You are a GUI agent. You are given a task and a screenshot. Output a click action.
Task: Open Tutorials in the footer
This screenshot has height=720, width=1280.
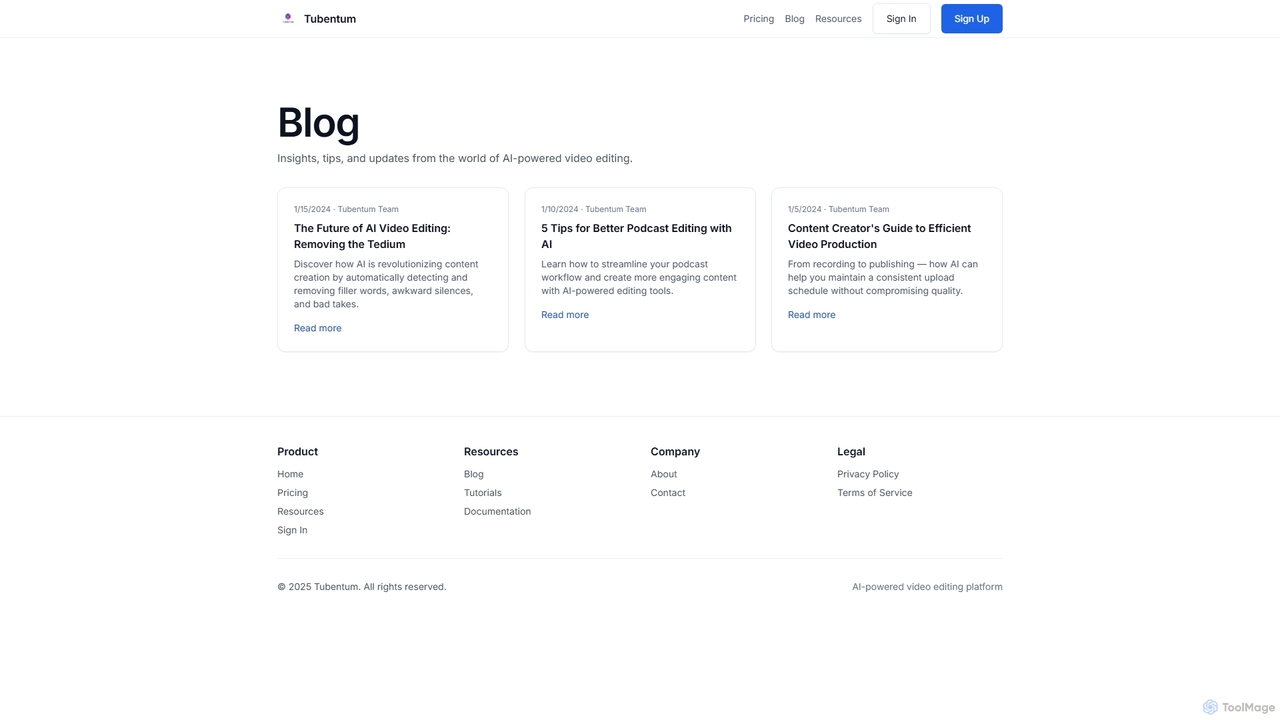(x=483, y=493)
